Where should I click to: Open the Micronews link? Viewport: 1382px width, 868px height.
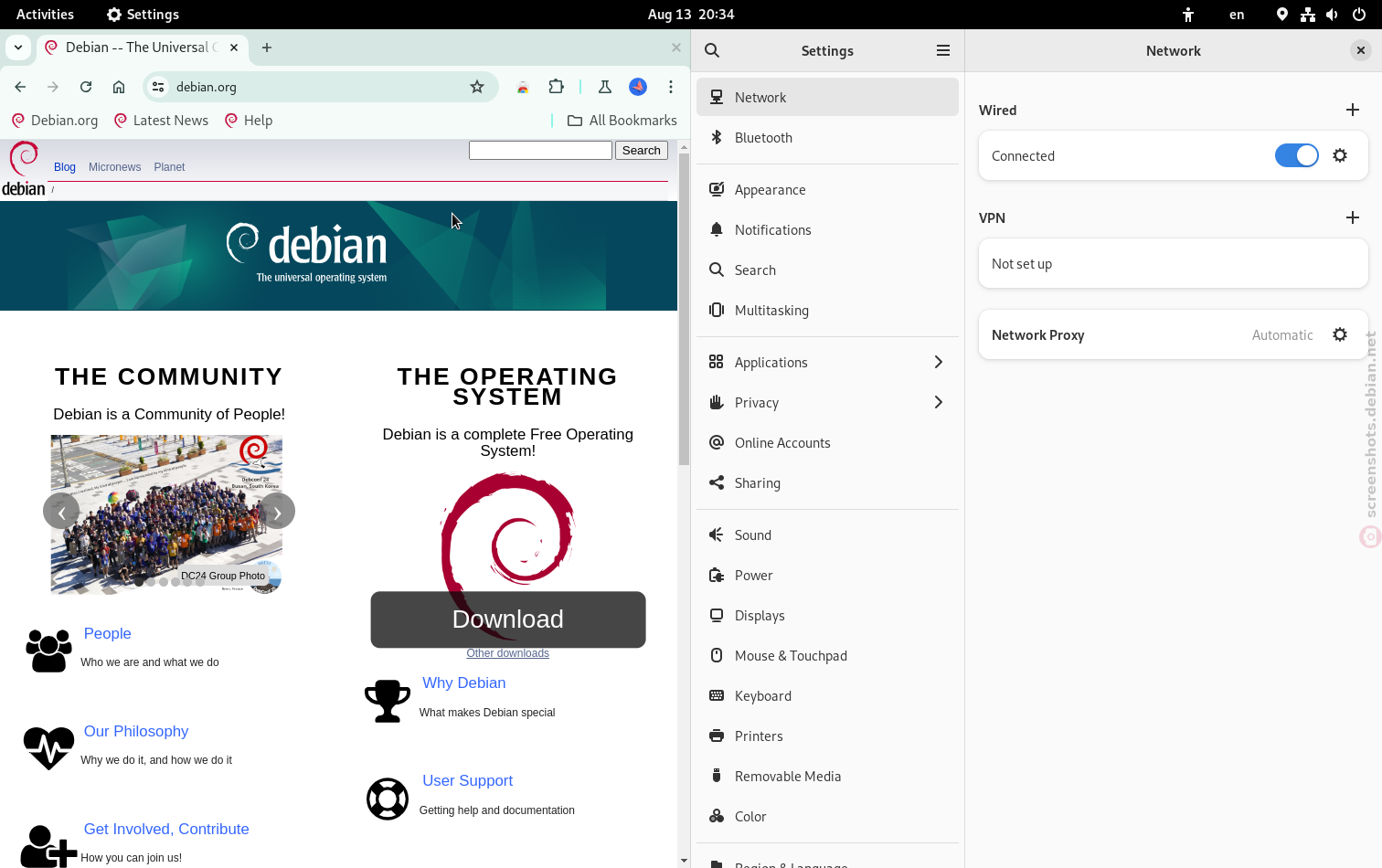pyautogui.click(x=115, y=167)
